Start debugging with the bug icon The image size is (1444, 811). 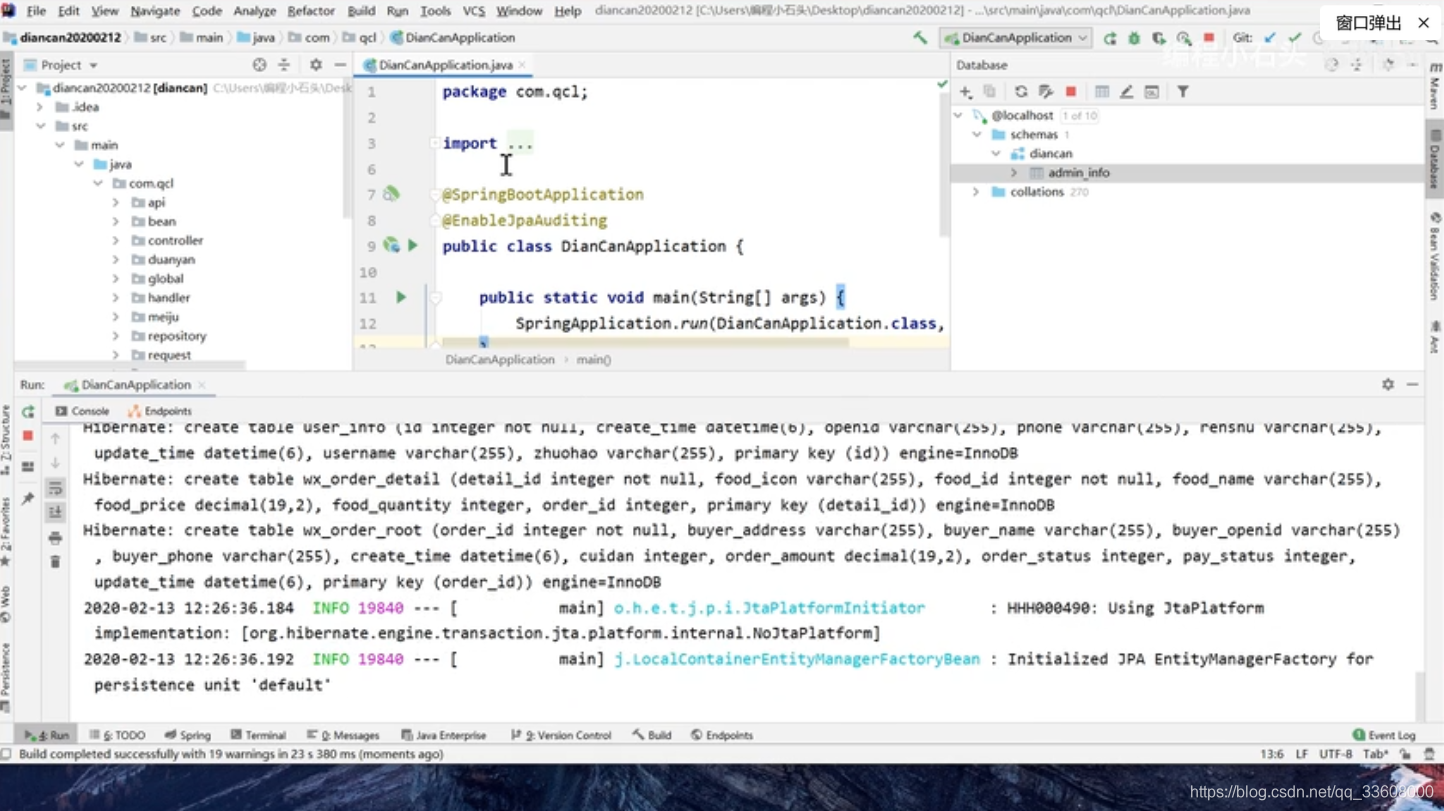click(x=1134, y=38)
